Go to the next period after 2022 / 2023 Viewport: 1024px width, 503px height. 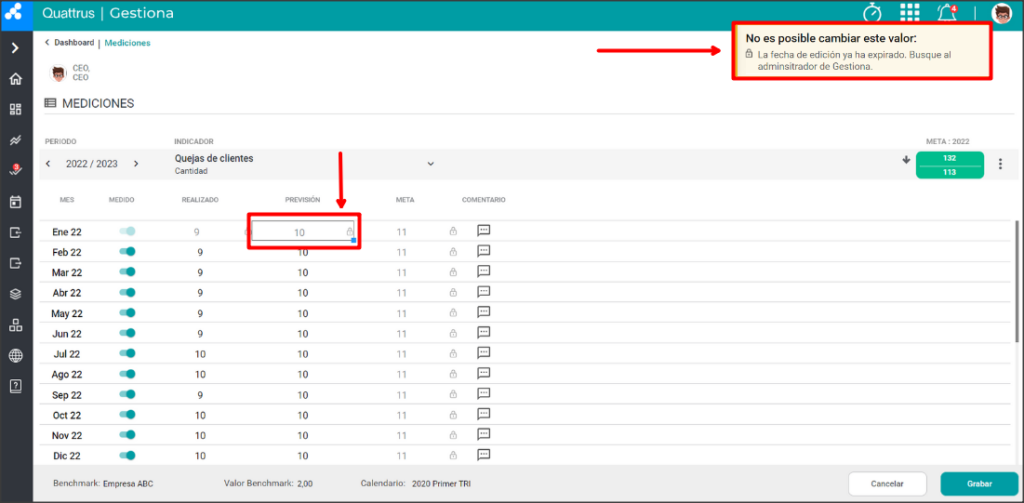[136, 163]
